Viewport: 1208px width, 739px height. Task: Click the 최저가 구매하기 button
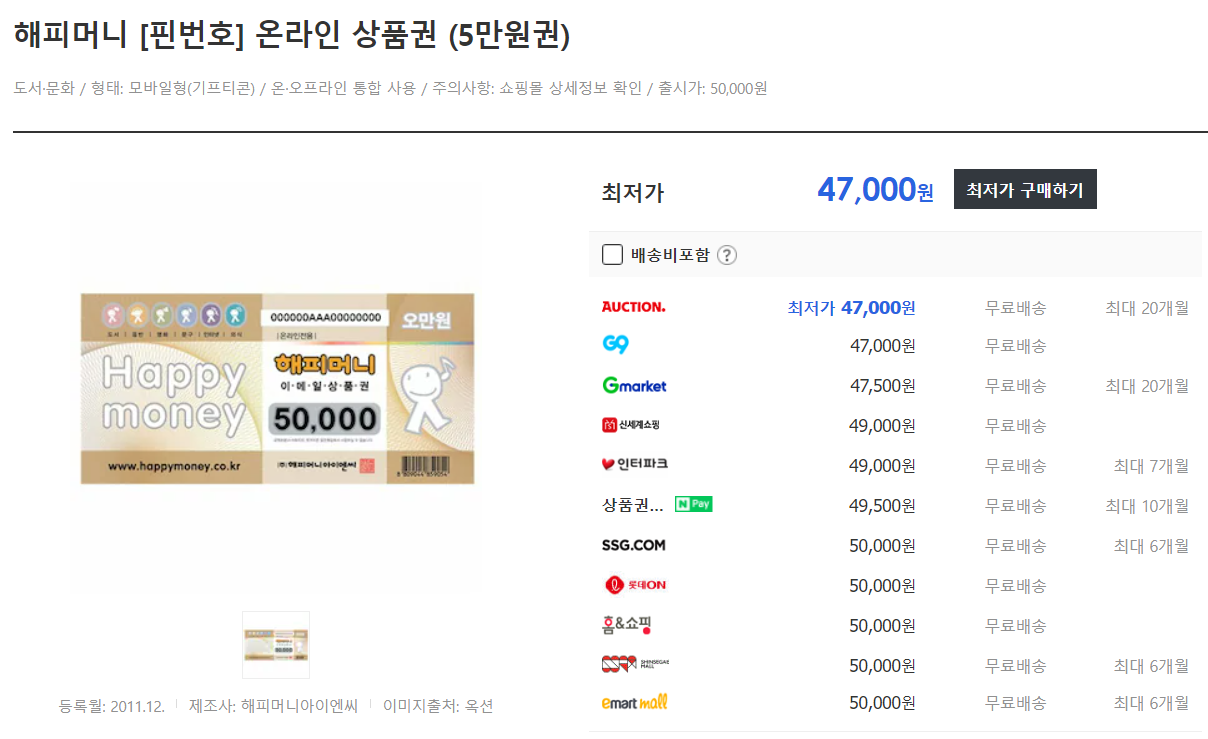tap(1025, 189)
